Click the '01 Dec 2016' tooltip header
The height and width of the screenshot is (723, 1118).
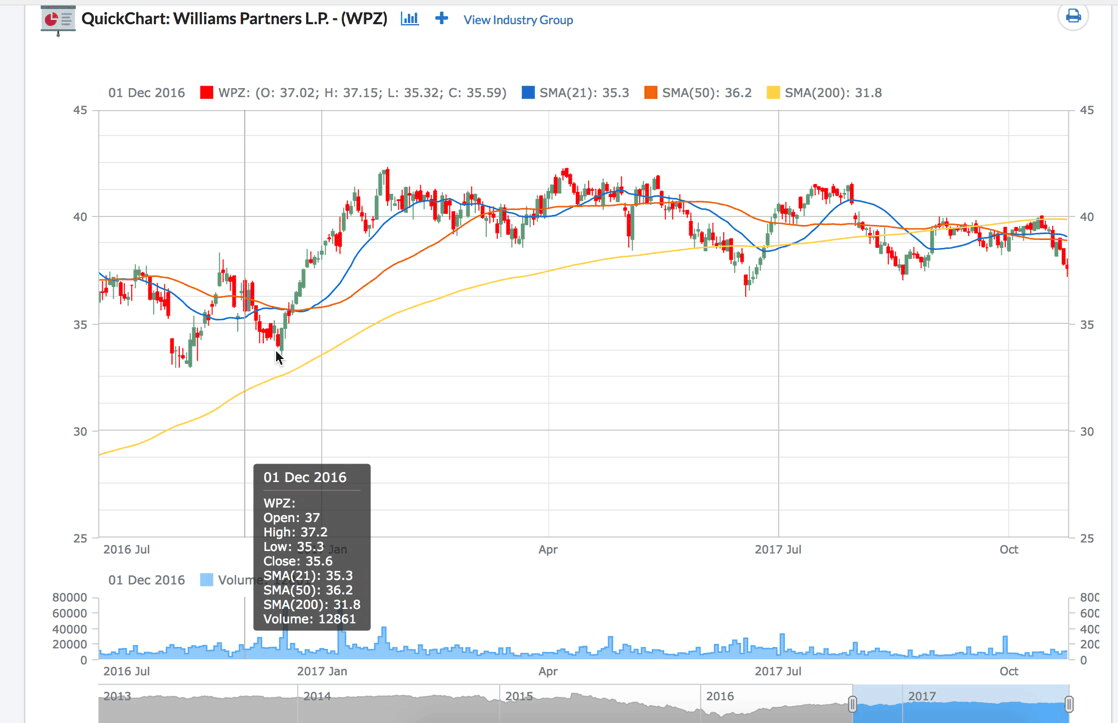[x=305, y=478]
